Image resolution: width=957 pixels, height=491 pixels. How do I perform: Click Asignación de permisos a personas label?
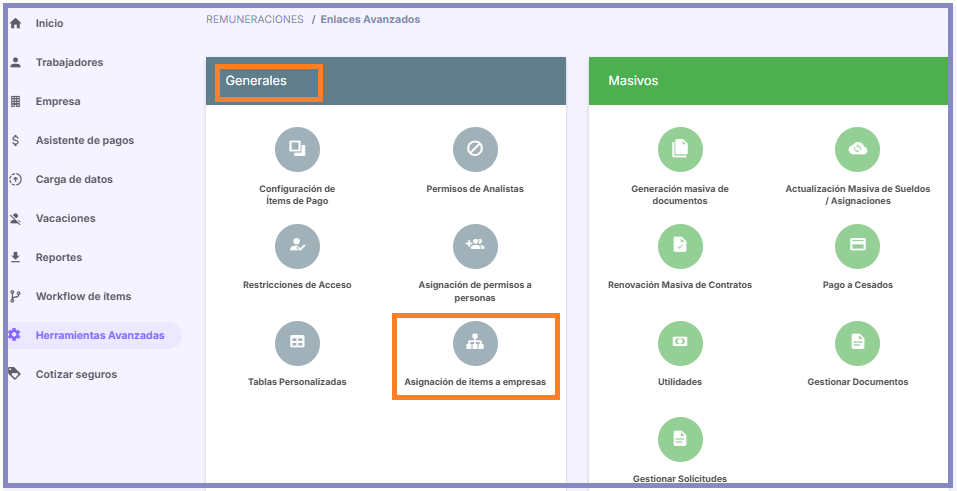point(475,291)
